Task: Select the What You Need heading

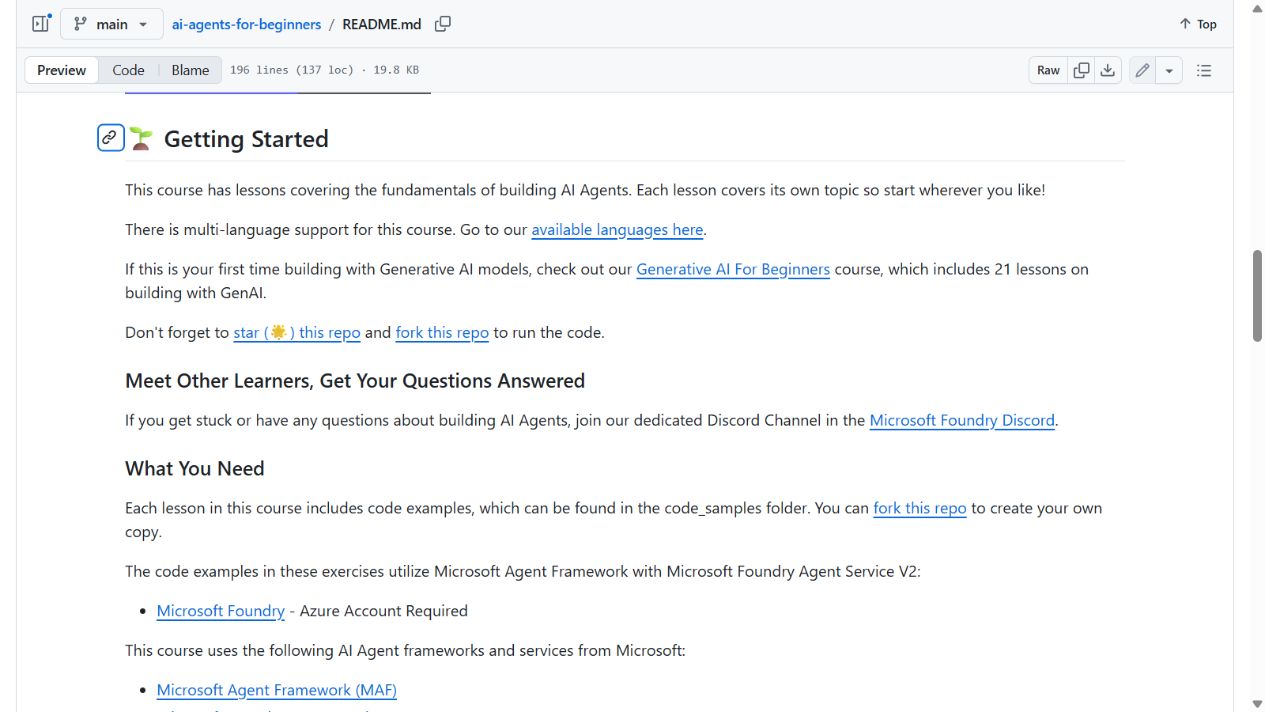Action: tap(195, 469)
